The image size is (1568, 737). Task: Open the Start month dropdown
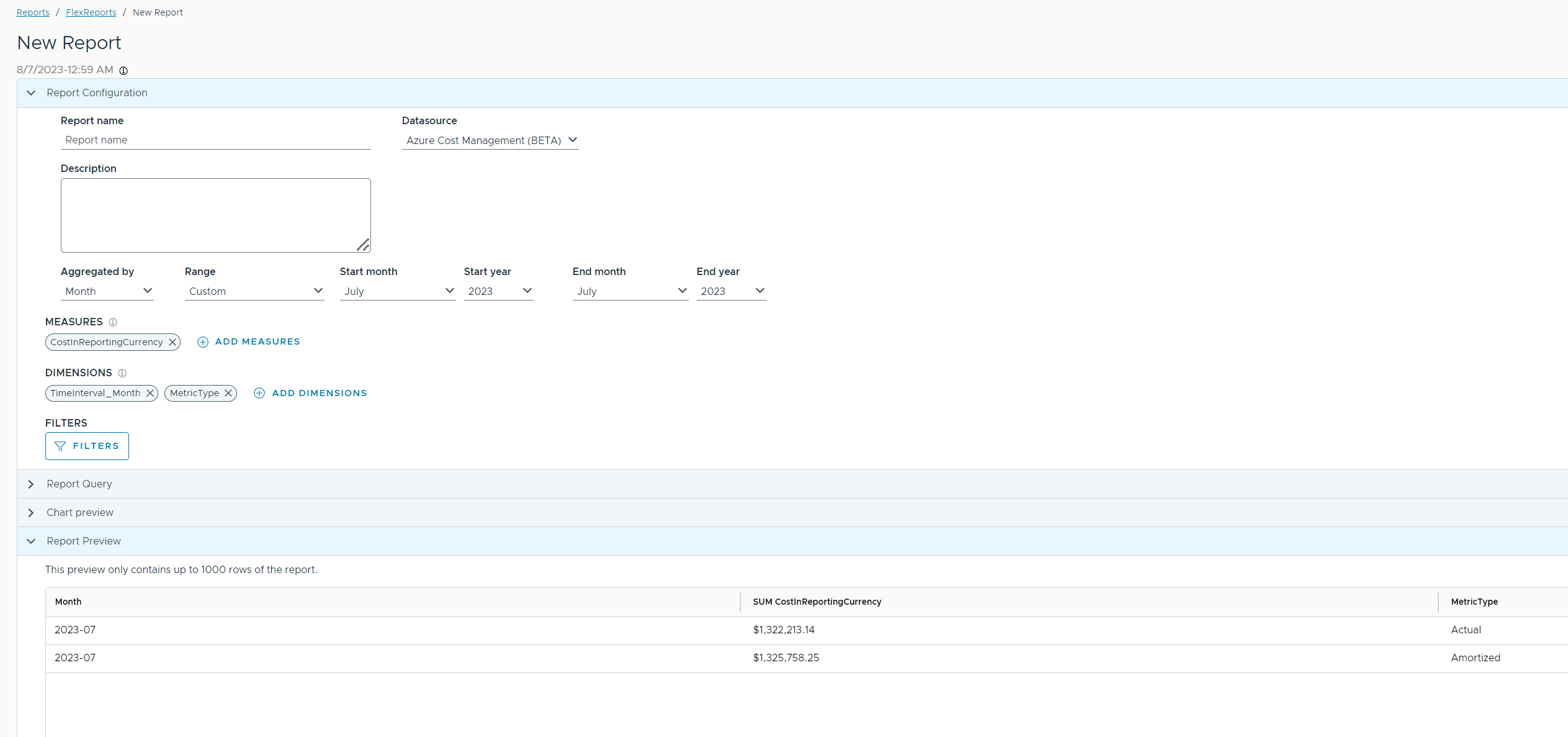tap(397, 291)
